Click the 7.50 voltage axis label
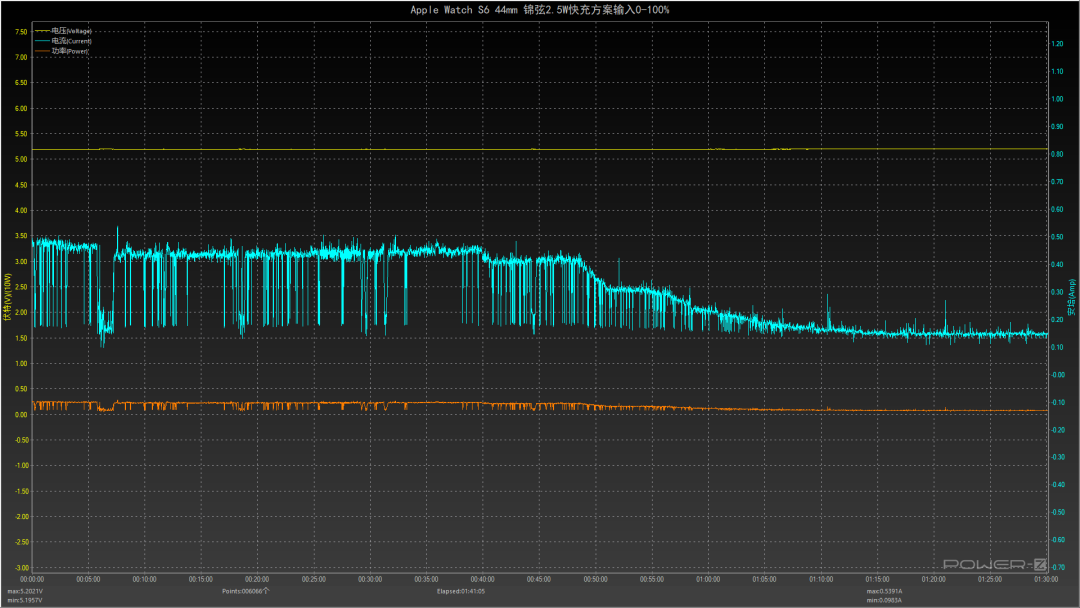This screenshot has width=1080, height=608. [x=21, y=32]
